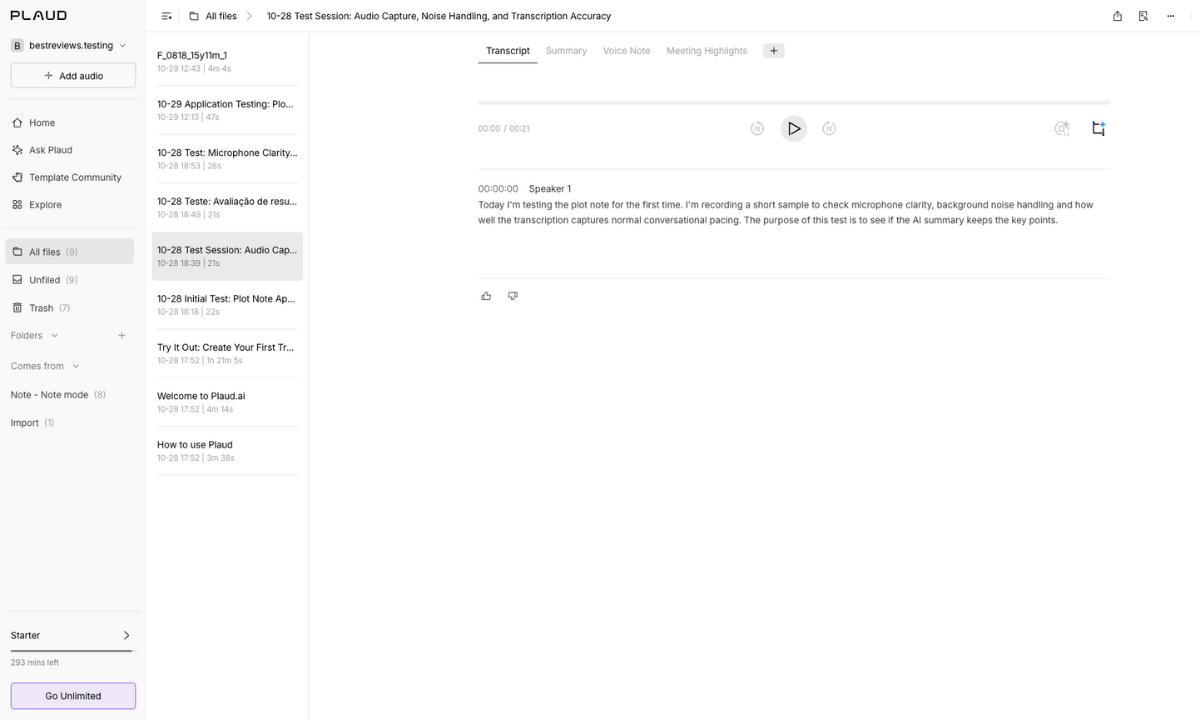Click Go Unlimited to upgrade
The image size is (1200, 720).
coord(73,695)
